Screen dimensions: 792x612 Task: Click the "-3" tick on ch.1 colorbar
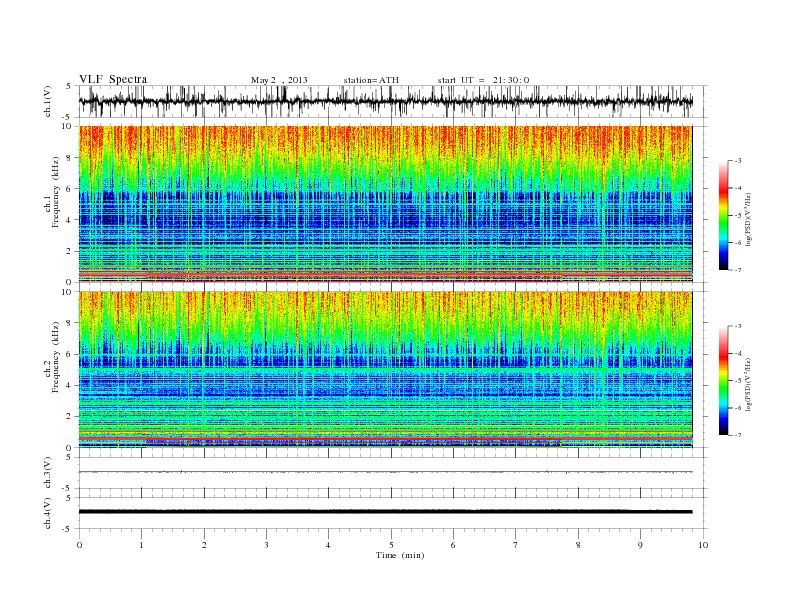click(x=738, y=161)
